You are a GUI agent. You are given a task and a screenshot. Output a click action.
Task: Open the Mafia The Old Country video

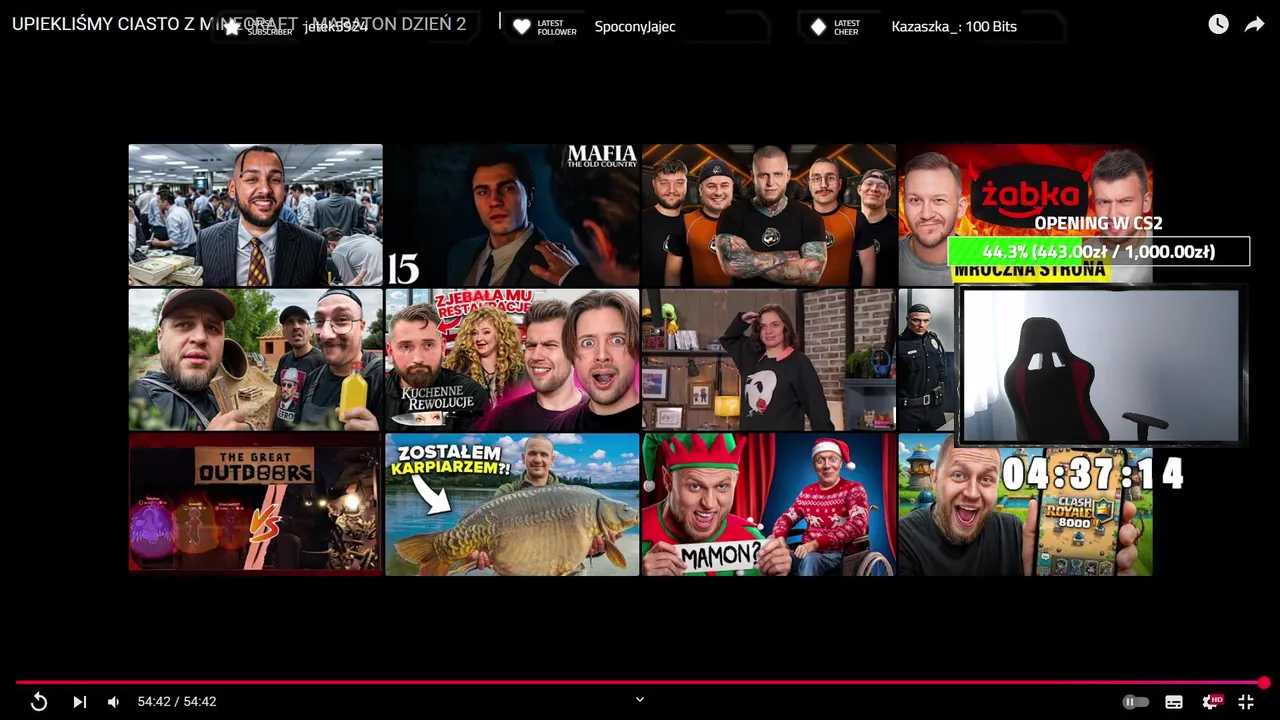(512, 215)
